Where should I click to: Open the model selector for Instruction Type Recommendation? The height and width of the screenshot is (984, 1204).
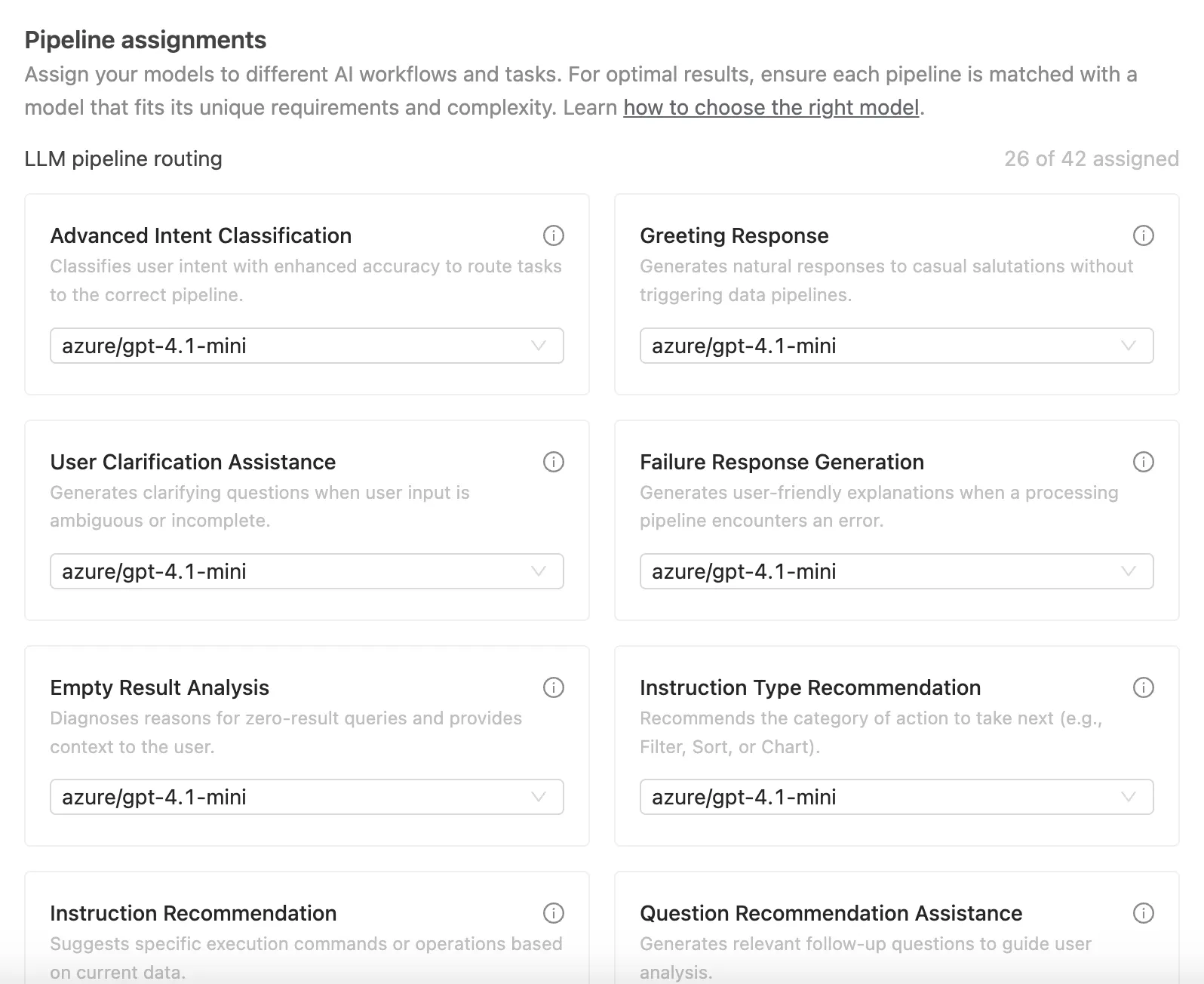[897, 796]
